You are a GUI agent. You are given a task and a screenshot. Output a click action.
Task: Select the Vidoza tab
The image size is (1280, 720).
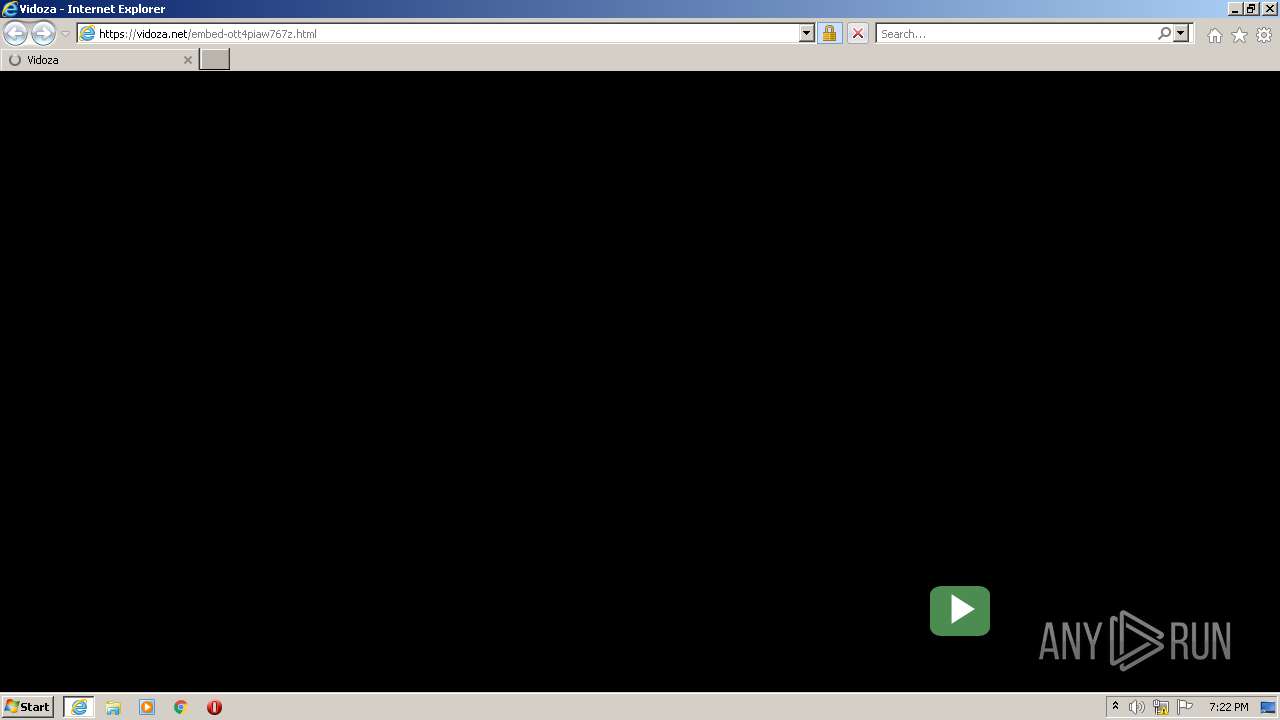tap(99, 60)
